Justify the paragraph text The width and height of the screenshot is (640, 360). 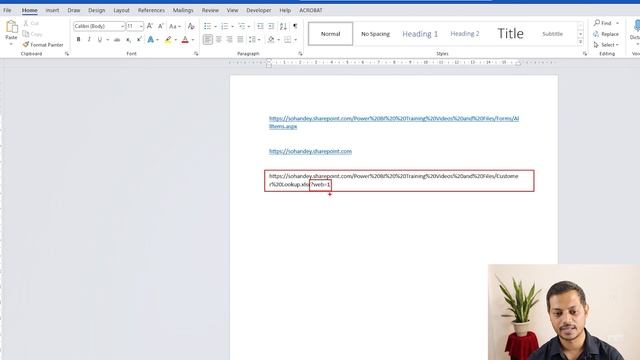240,40
